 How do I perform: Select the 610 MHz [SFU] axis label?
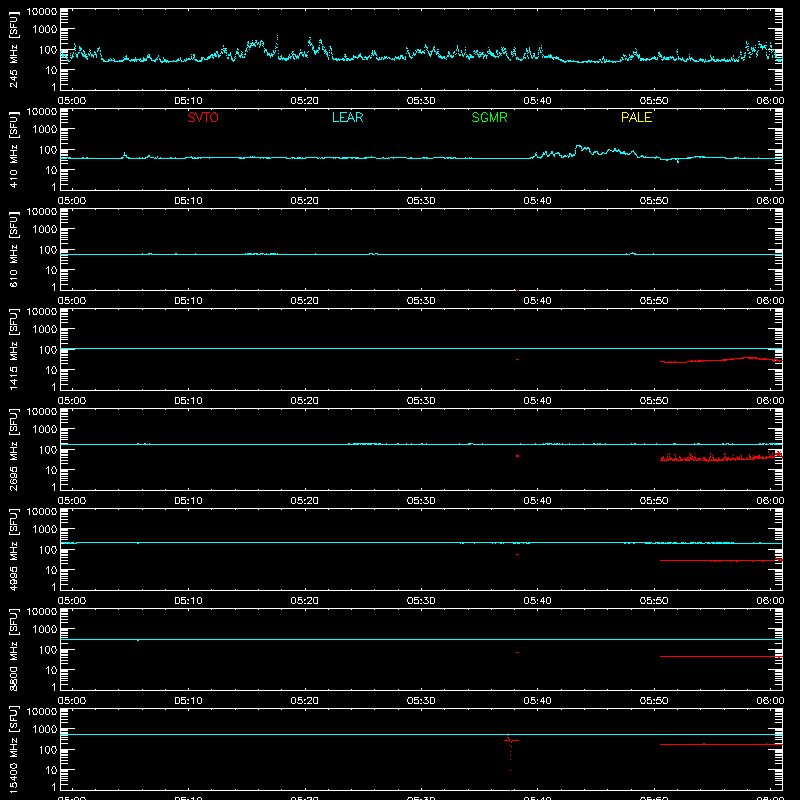point(13,249)
